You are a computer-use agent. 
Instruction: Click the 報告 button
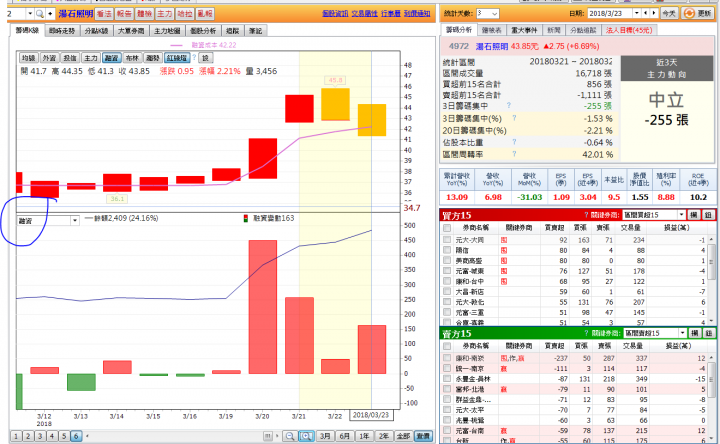point(124,14)
